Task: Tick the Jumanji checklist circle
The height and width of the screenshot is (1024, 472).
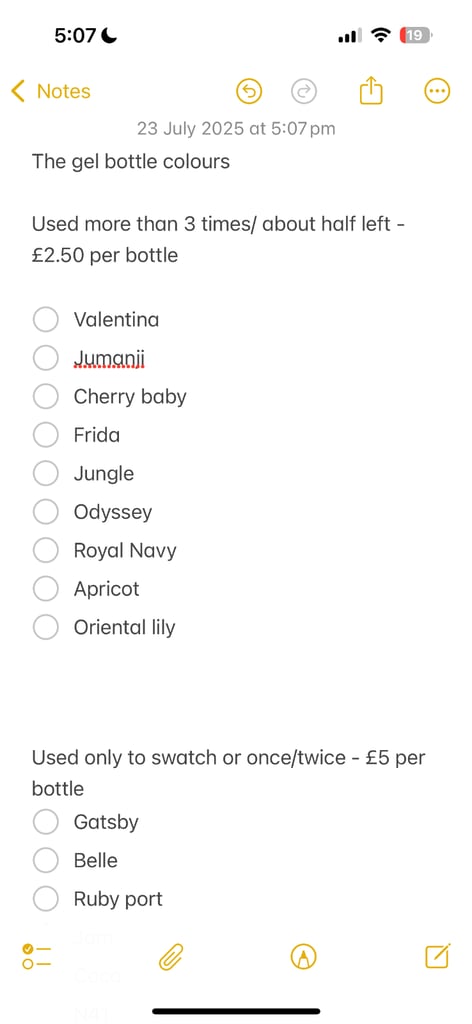Action: click(x=46, y=359)
